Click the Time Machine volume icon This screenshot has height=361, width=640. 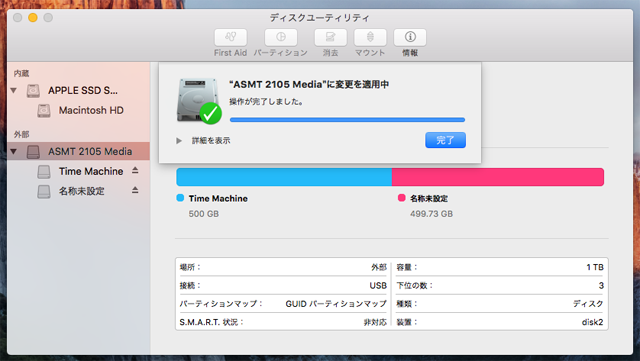click(x=44, y=172)
